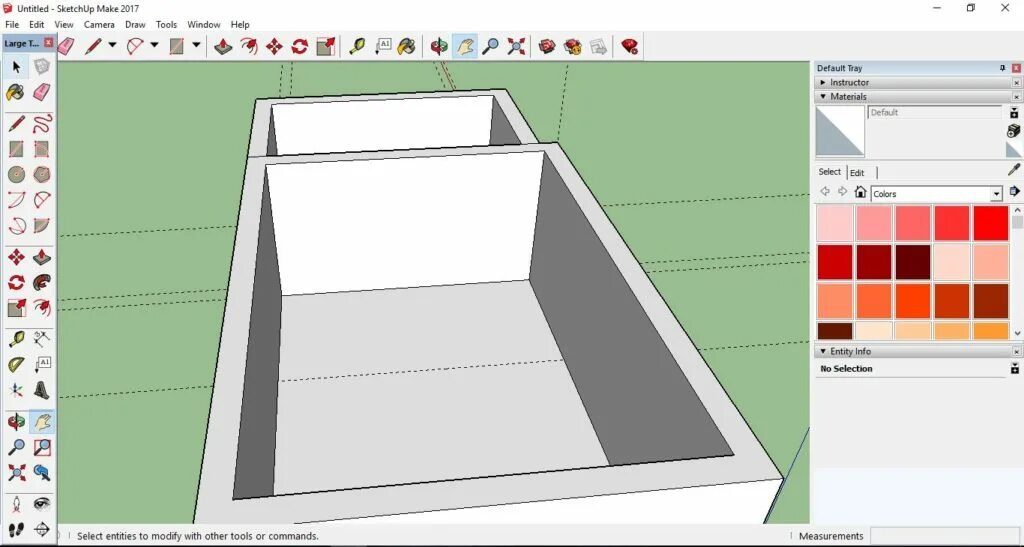Select the Line pencil tool in top toolbar

[93, 46]
